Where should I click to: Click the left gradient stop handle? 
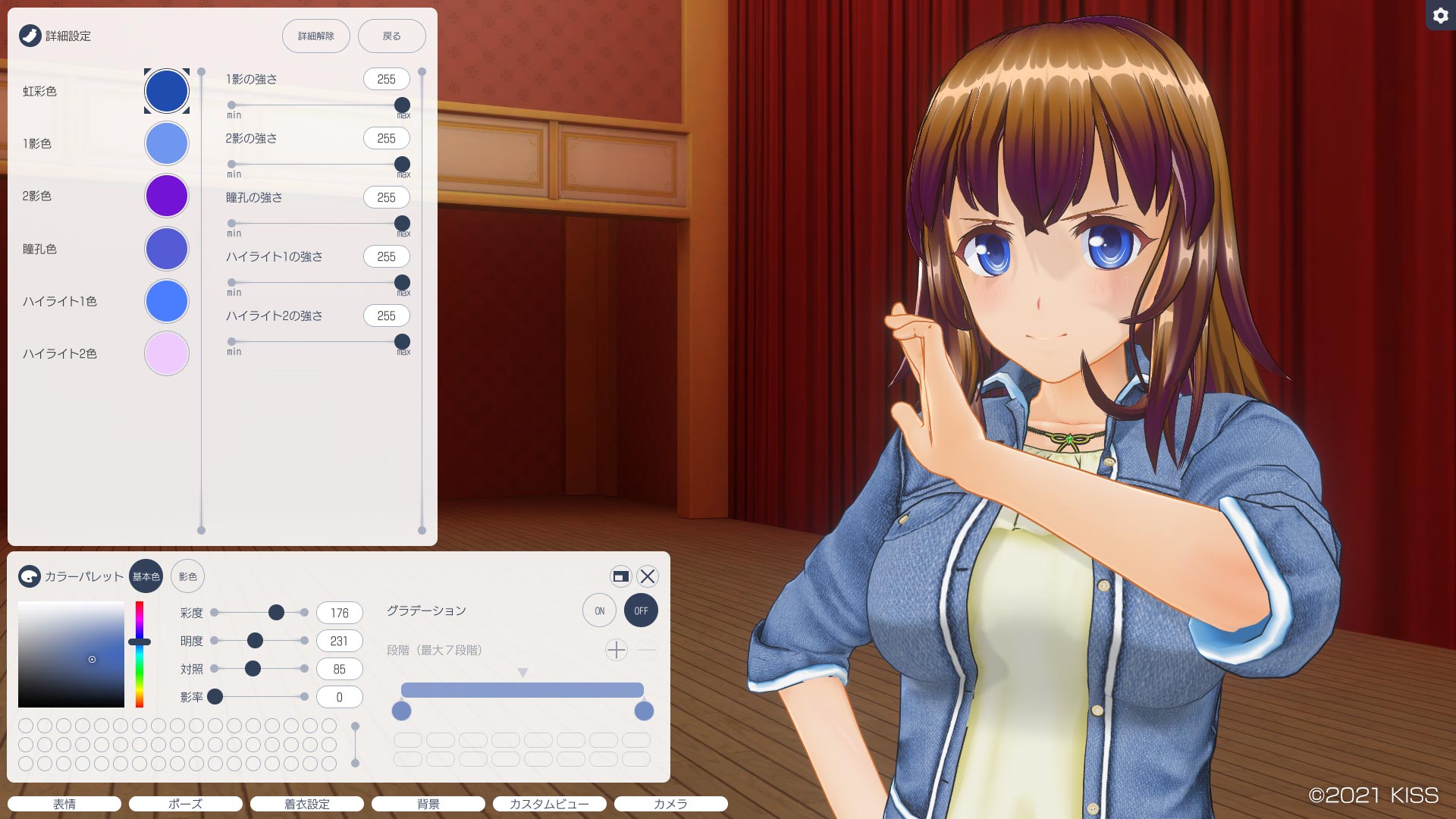tap(401, 711)
